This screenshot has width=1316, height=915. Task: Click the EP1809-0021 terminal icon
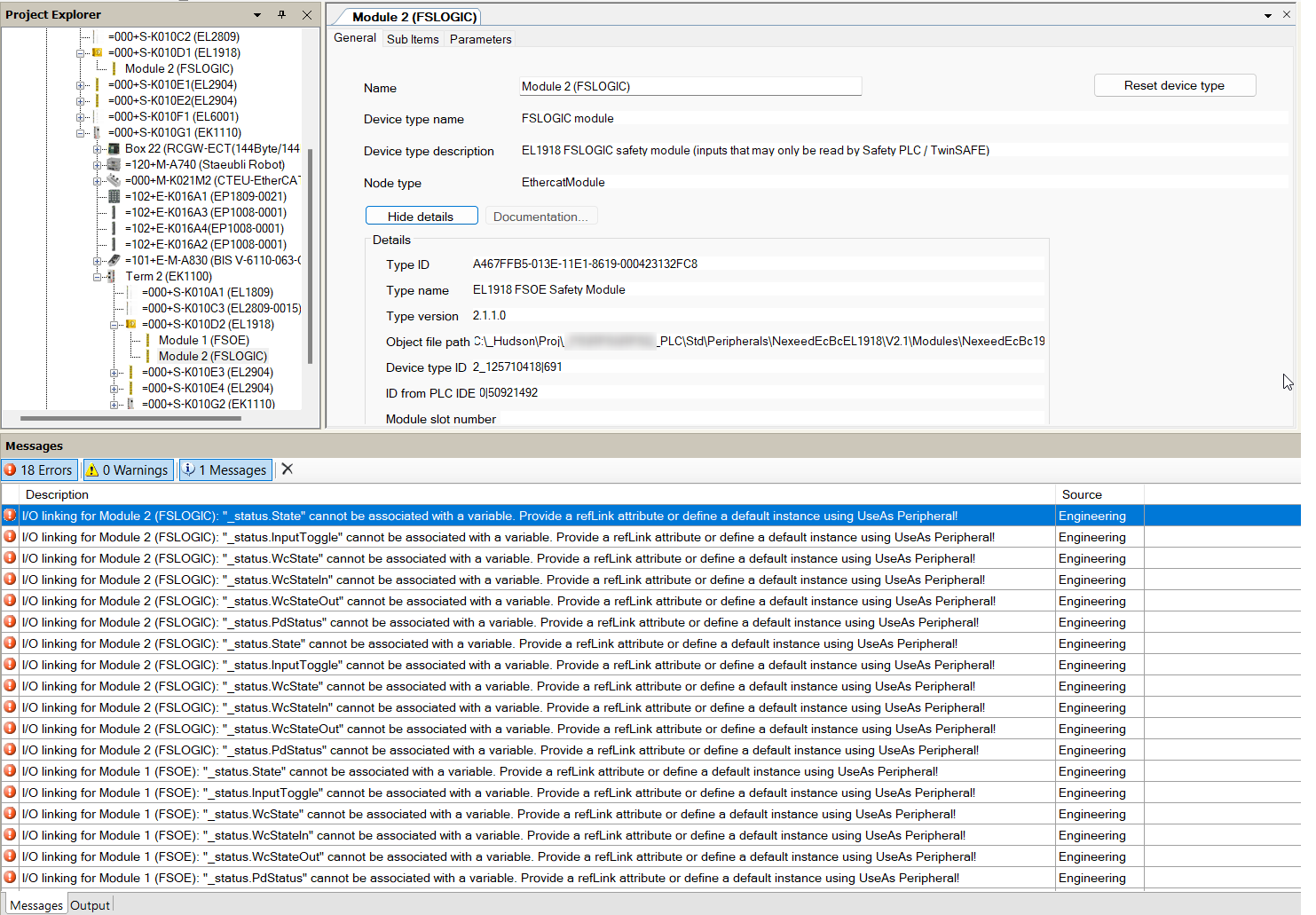(x=114, y=196)
